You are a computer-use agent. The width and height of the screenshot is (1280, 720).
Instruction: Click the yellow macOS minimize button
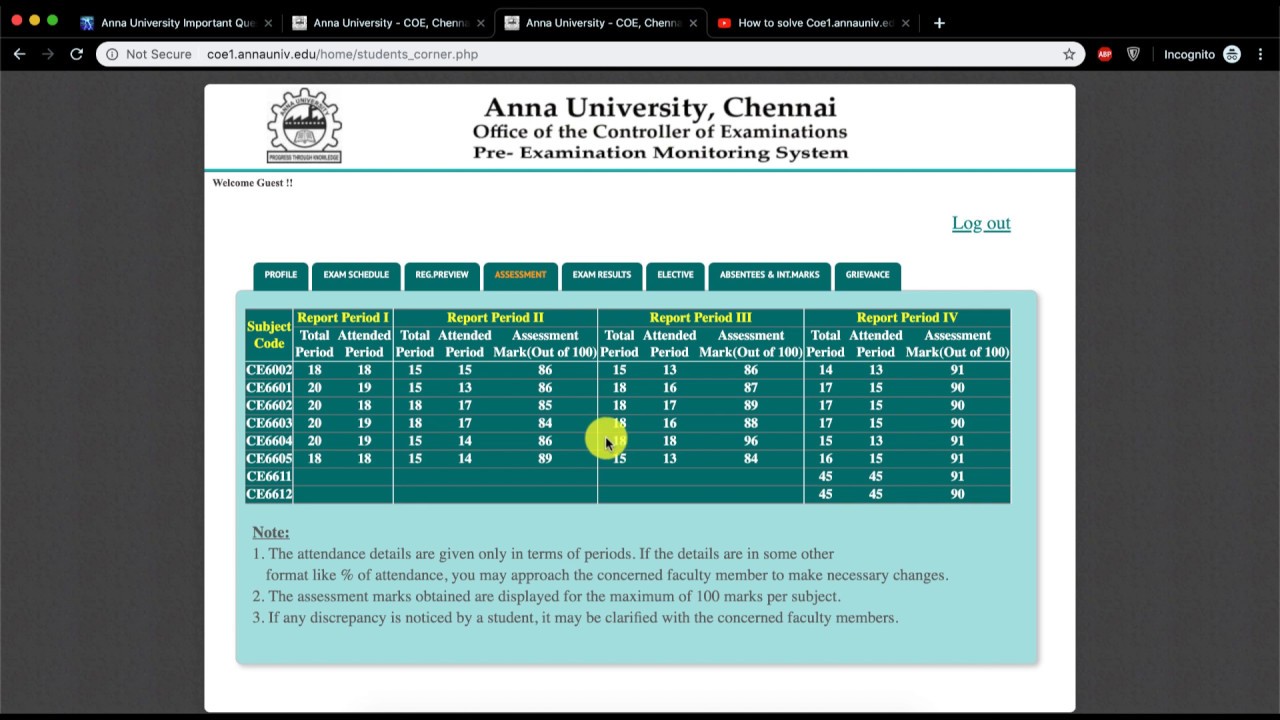pos(35,20)
